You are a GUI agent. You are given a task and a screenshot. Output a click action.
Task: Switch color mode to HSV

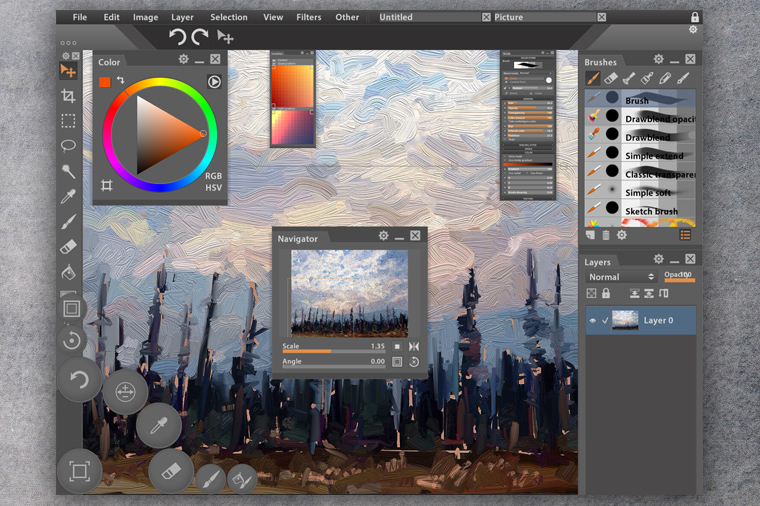click(x=213, y=188)
